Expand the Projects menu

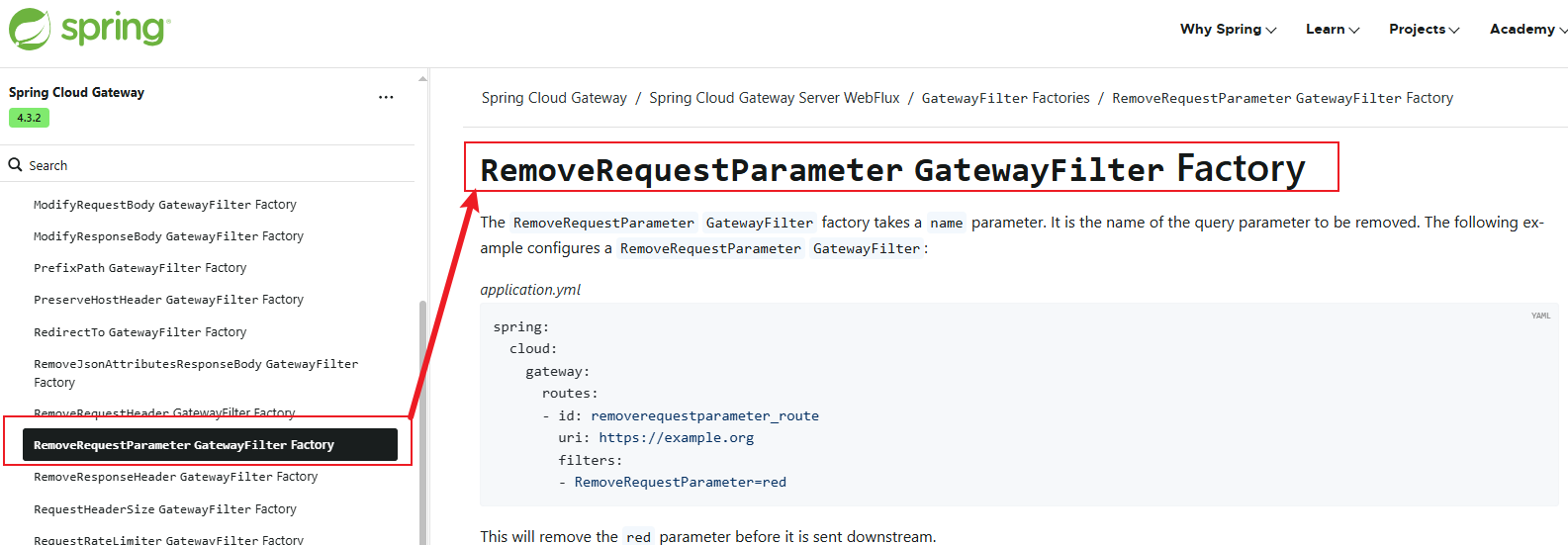[1424, 29]
